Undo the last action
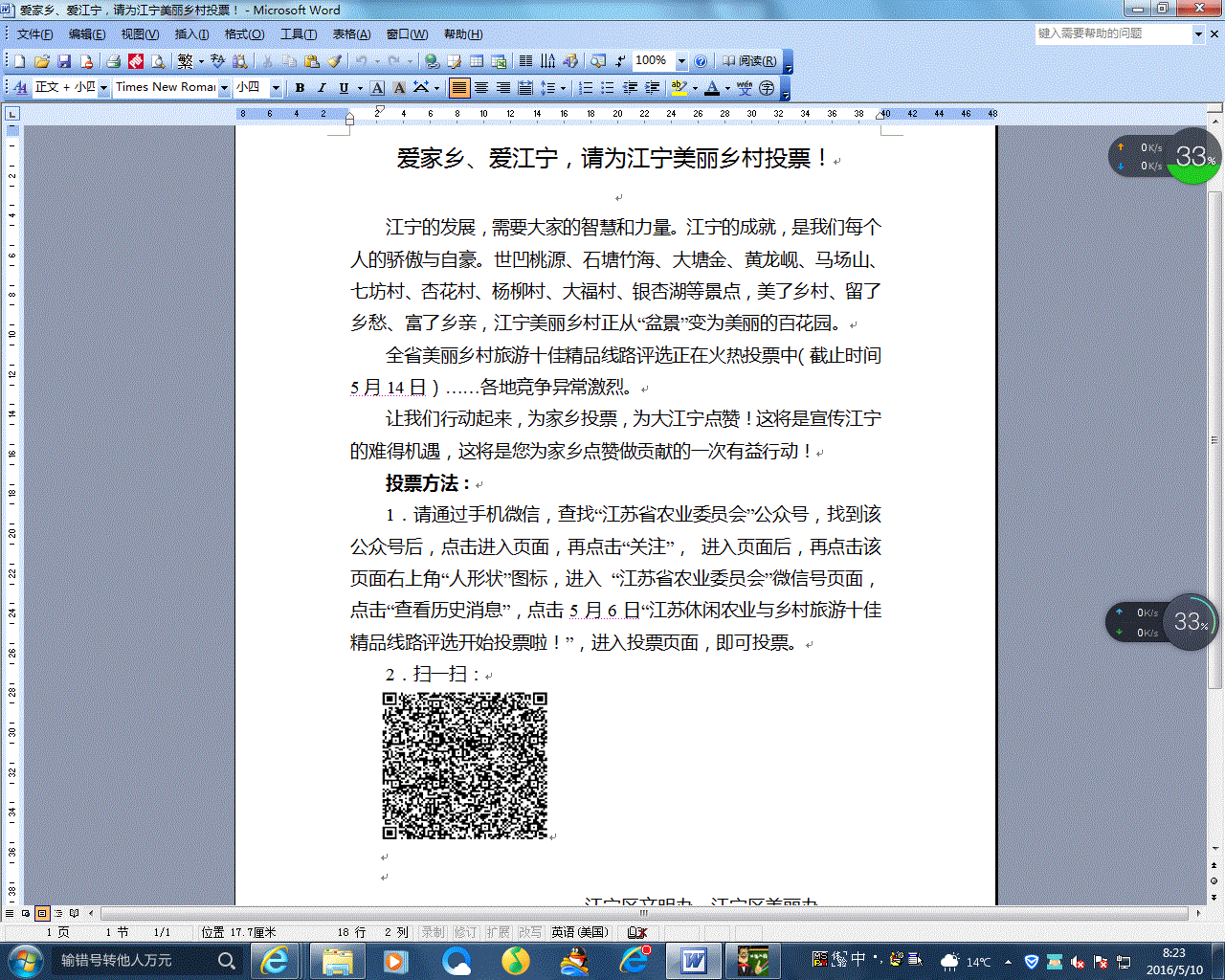Viewport: 1225px width, 980px height. (361, 61)
